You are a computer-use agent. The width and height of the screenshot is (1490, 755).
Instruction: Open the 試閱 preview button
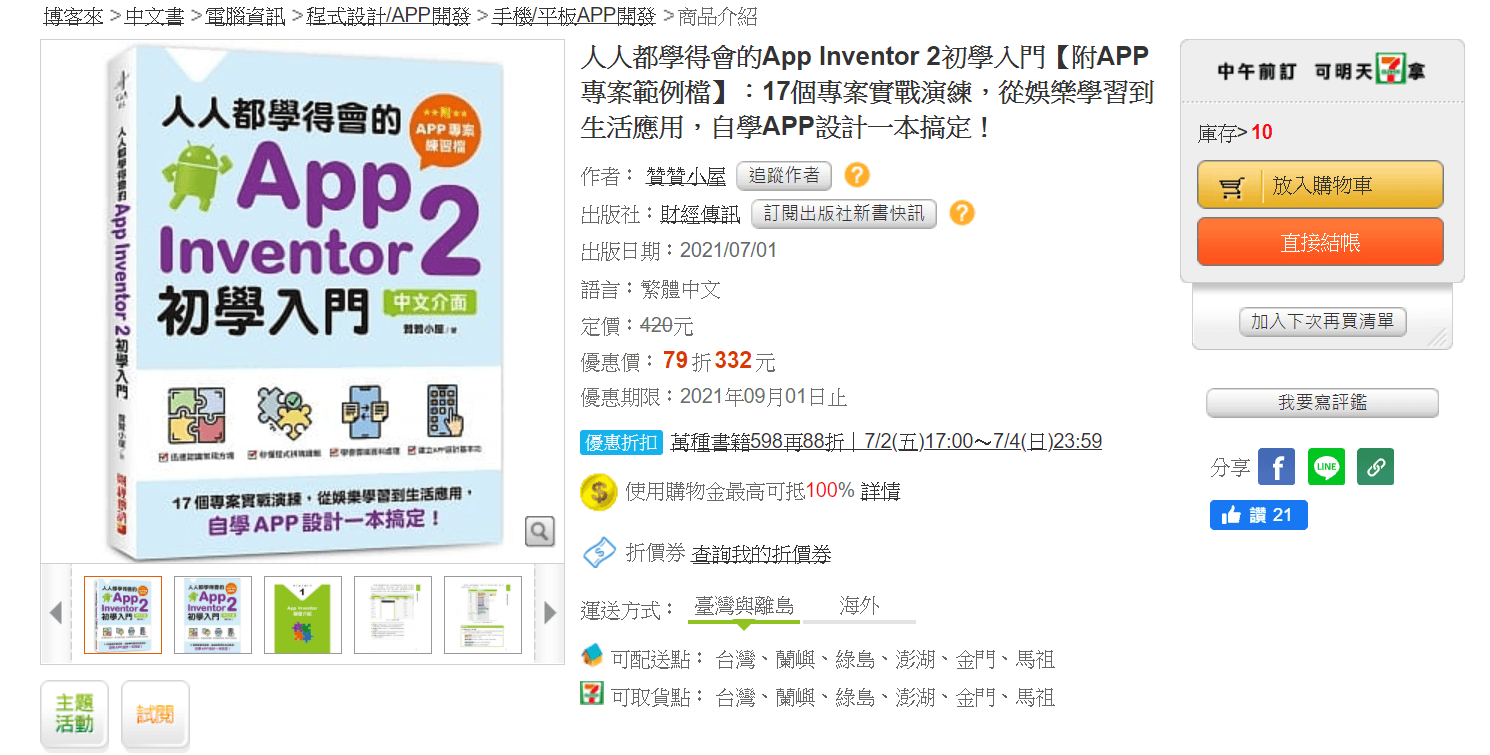[x=155, y=714]
